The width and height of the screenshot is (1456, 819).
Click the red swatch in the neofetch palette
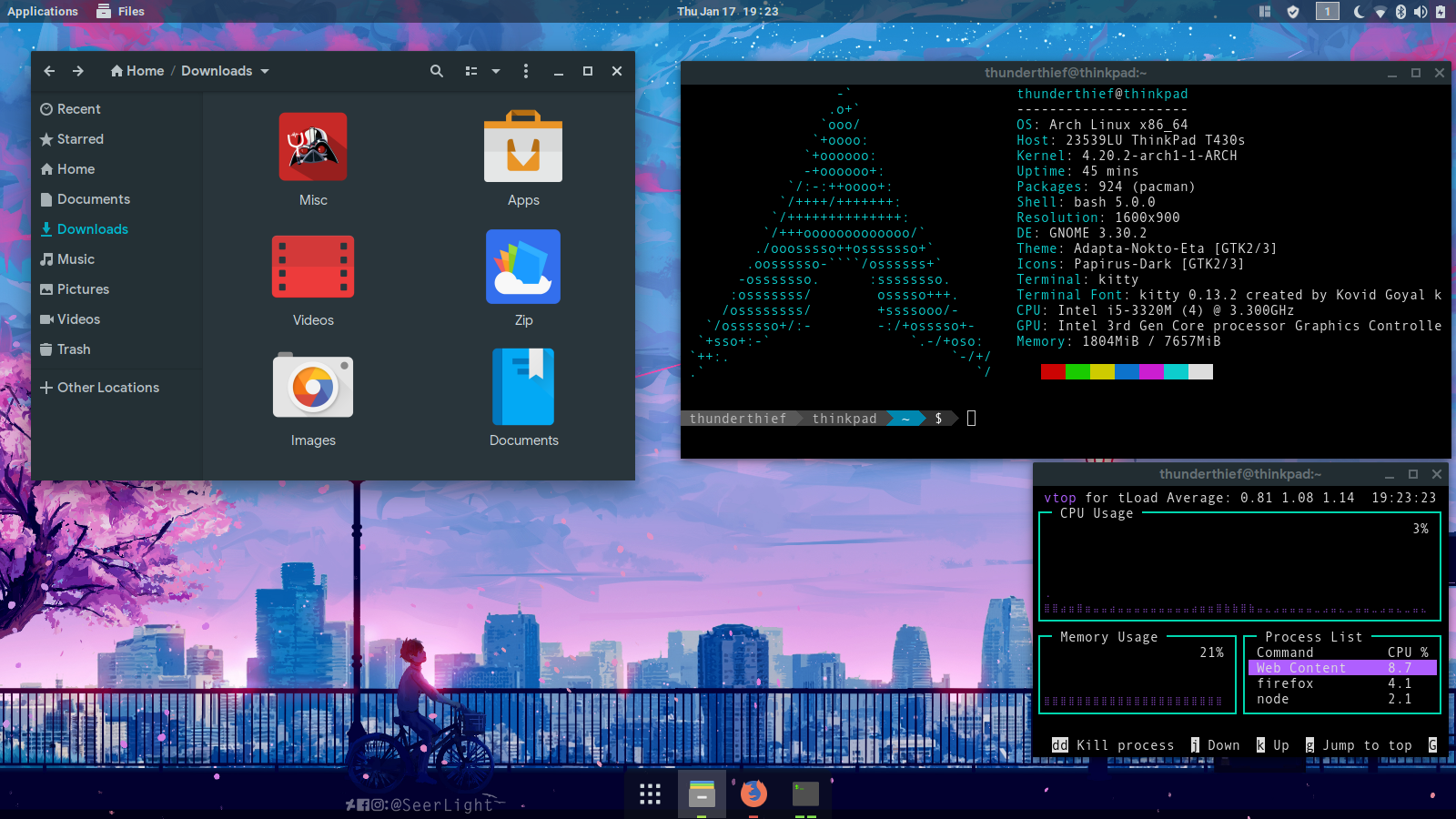pyautogui.click(x=1052, y=371)
